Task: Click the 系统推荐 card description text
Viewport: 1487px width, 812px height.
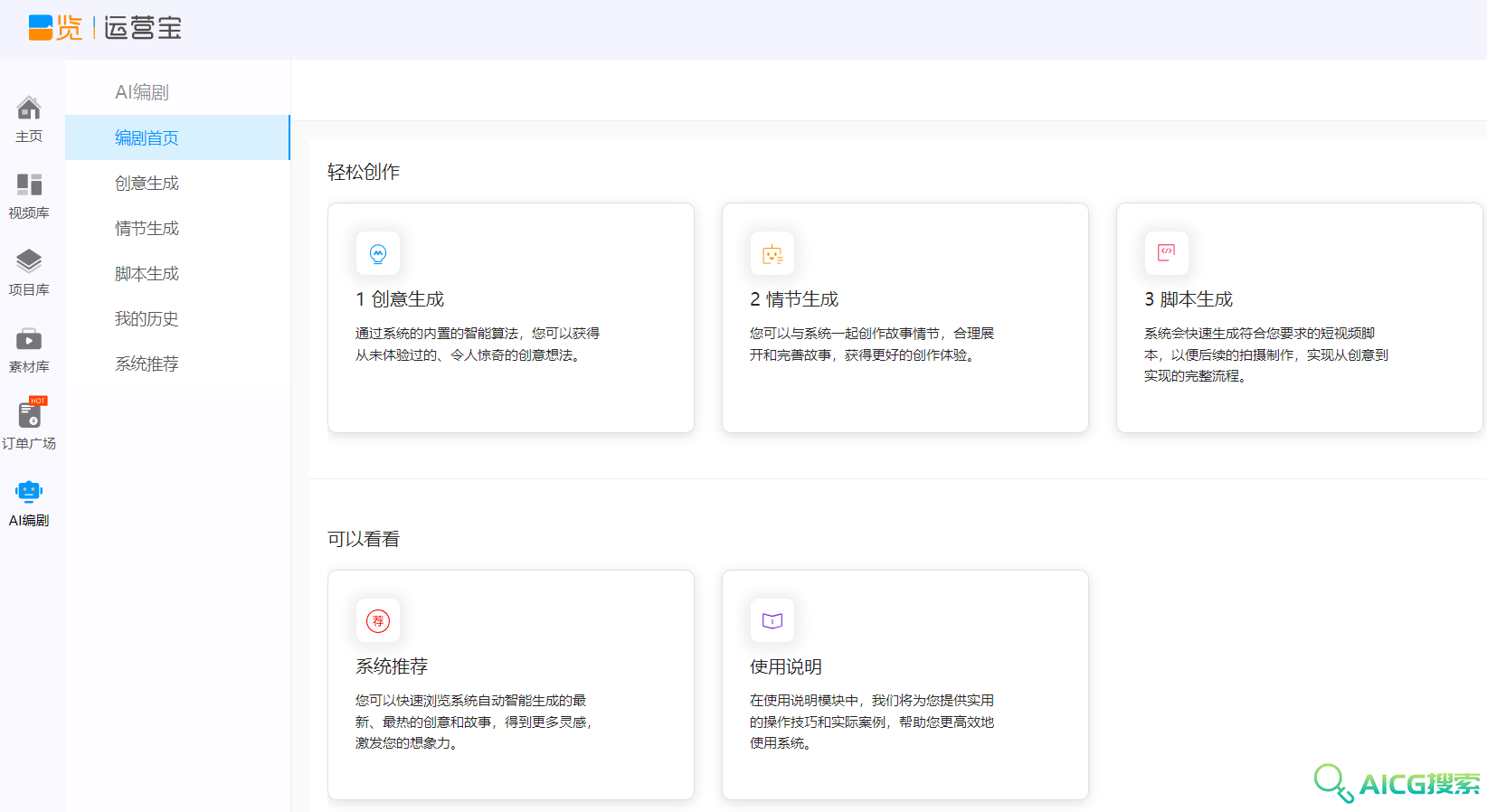Action: [473, 722]
